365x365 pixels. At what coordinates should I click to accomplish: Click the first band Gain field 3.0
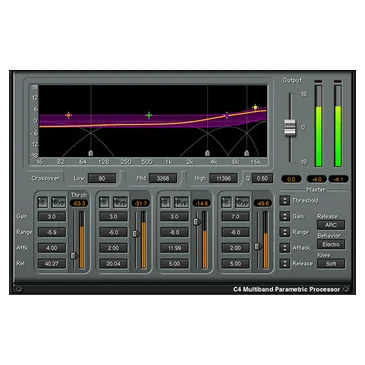coord(52,216)
